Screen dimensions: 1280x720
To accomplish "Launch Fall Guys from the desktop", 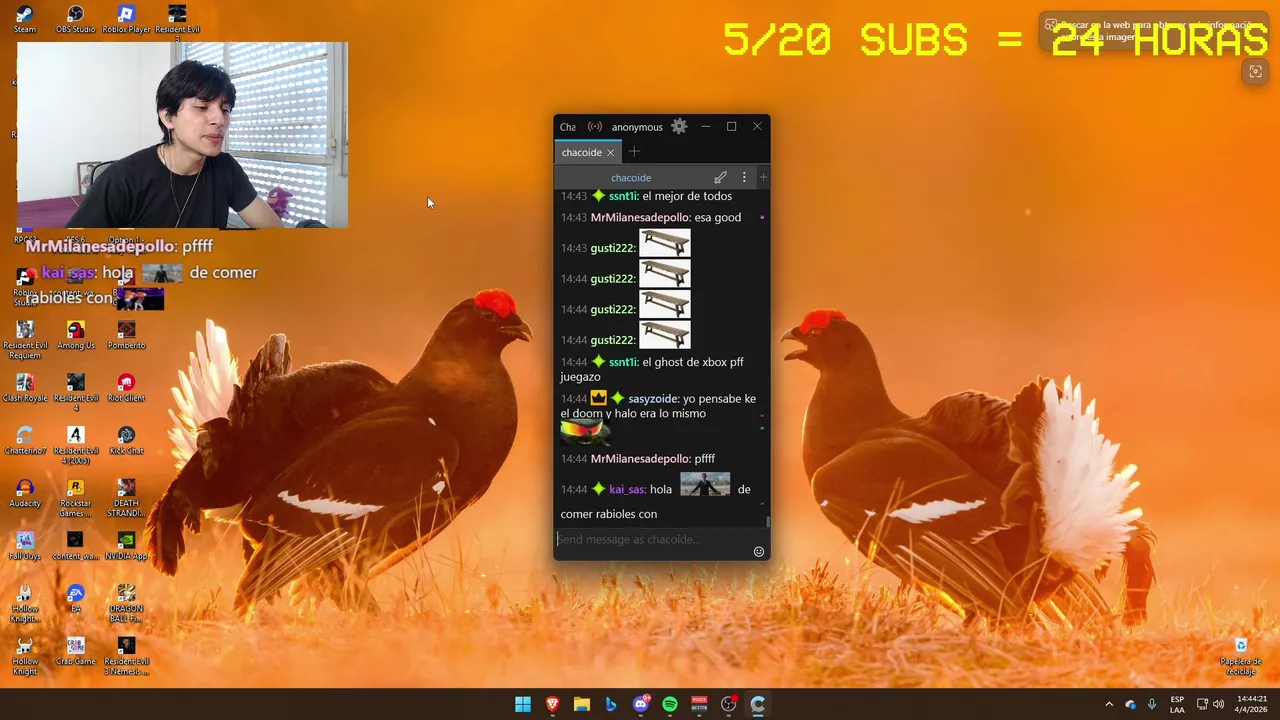I will coord(25,546).
